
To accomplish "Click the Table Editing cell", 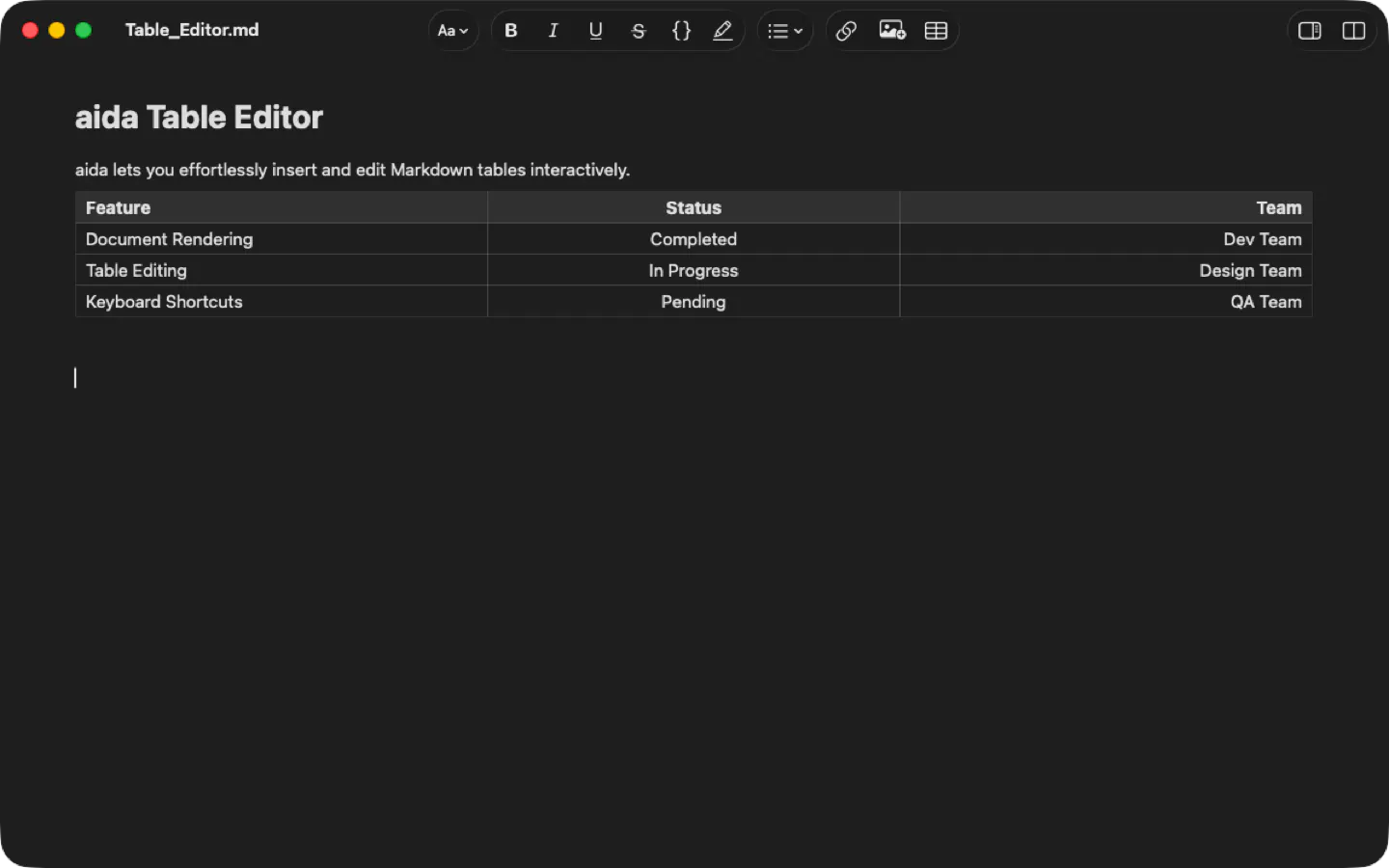I will pyautogui.click(x=282, y=270).
